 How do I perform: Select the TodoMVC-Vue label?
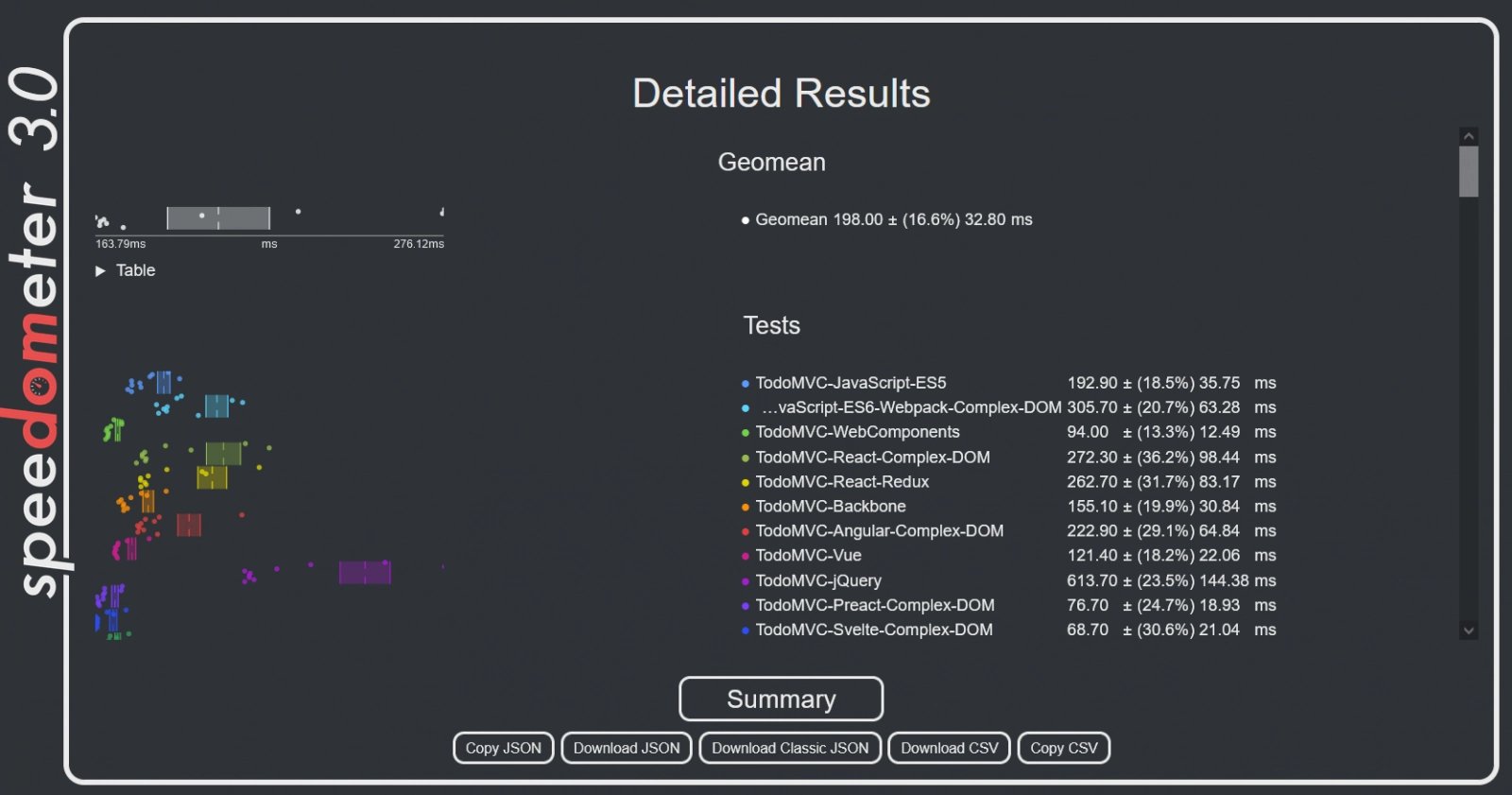tap(808, 555)
